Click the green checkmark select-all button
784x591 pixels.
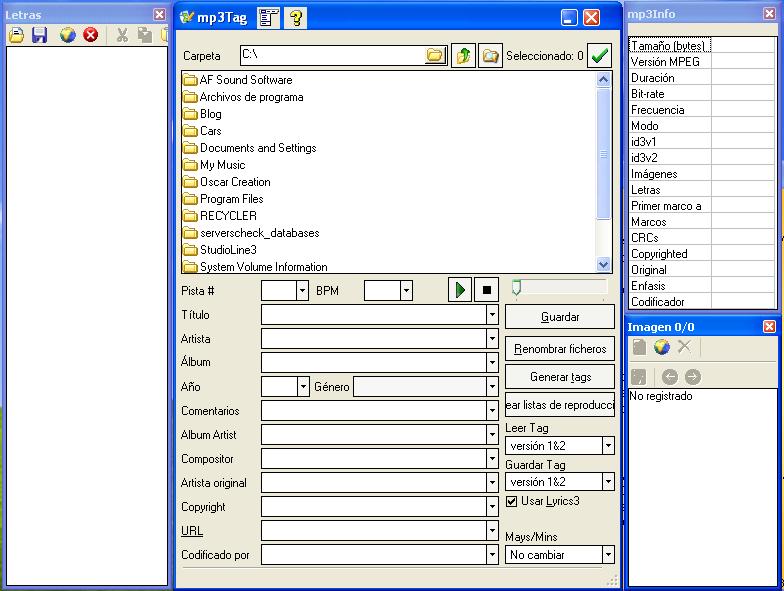click(599, 55)
